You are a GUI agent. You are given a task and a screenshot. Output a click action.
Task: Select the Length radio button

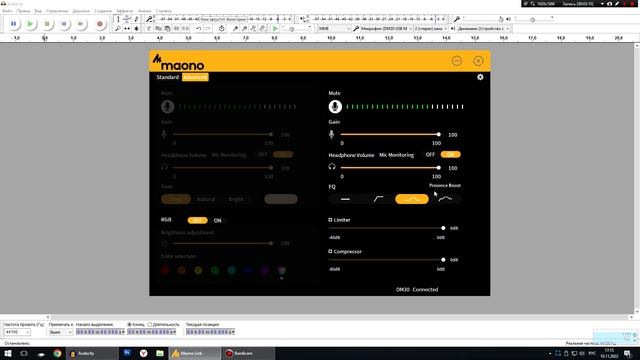click(x=150, y=324)
